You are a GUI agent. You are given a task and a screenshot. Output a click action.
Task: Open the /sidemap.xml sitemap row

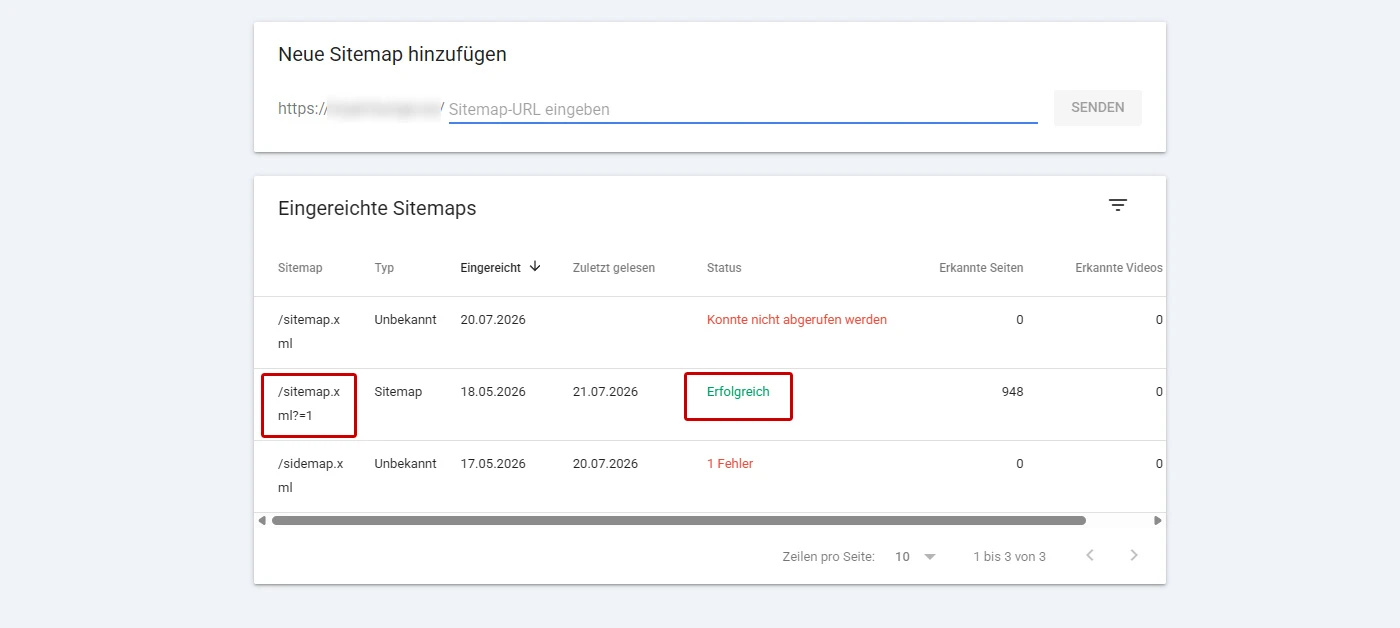tap(709, 476)
